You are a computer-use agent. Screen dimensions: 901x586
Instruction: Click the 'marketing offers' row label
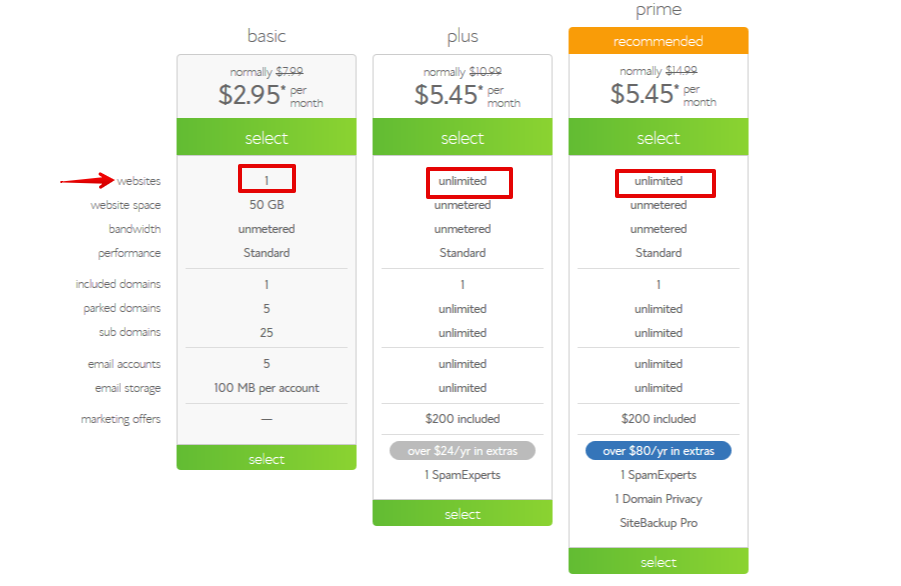point(122,418)
